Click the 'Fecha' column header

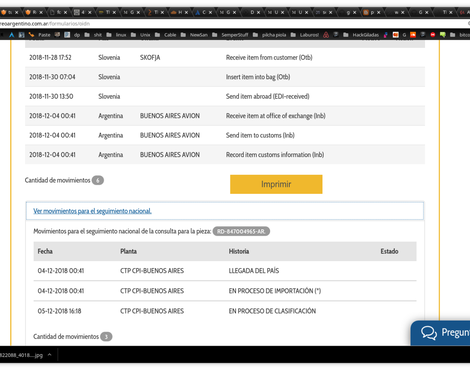click(x=45, y=251)
